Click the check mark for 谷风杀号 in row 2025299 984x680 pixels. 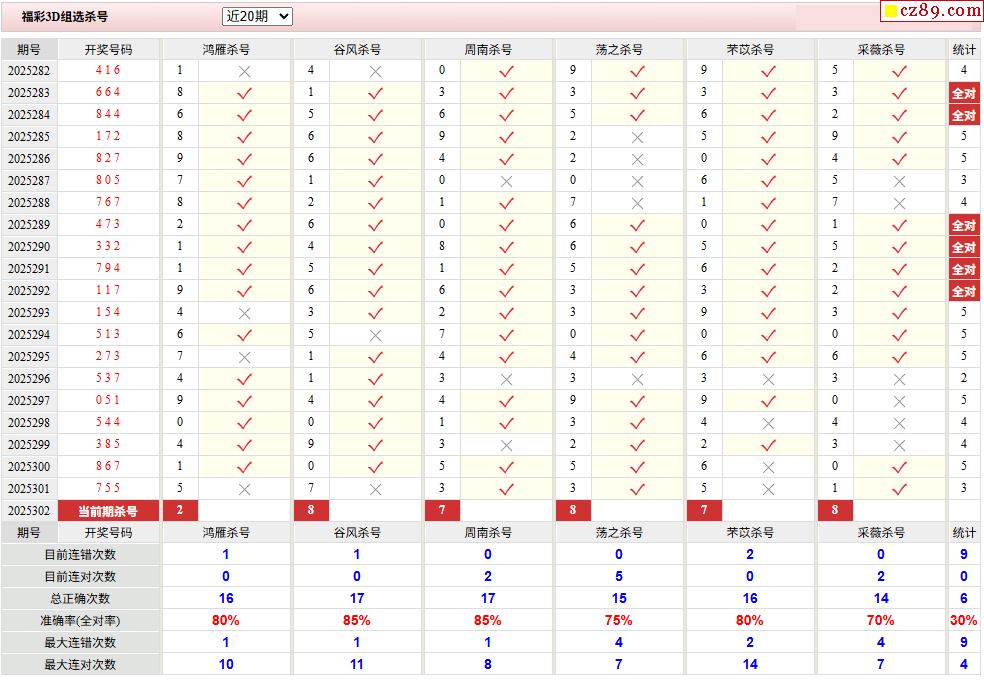pos(375,445)
